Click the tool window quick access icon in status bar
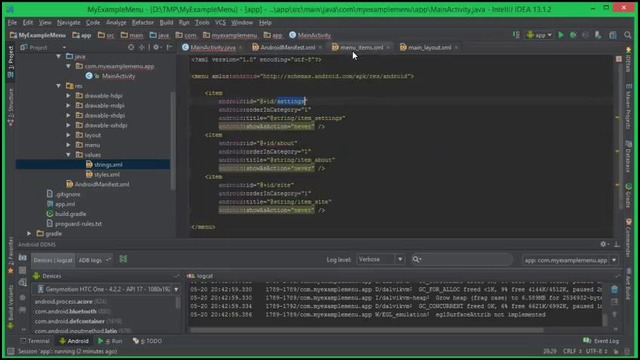Viewport: 640px width, 360px height. [11, 351]
